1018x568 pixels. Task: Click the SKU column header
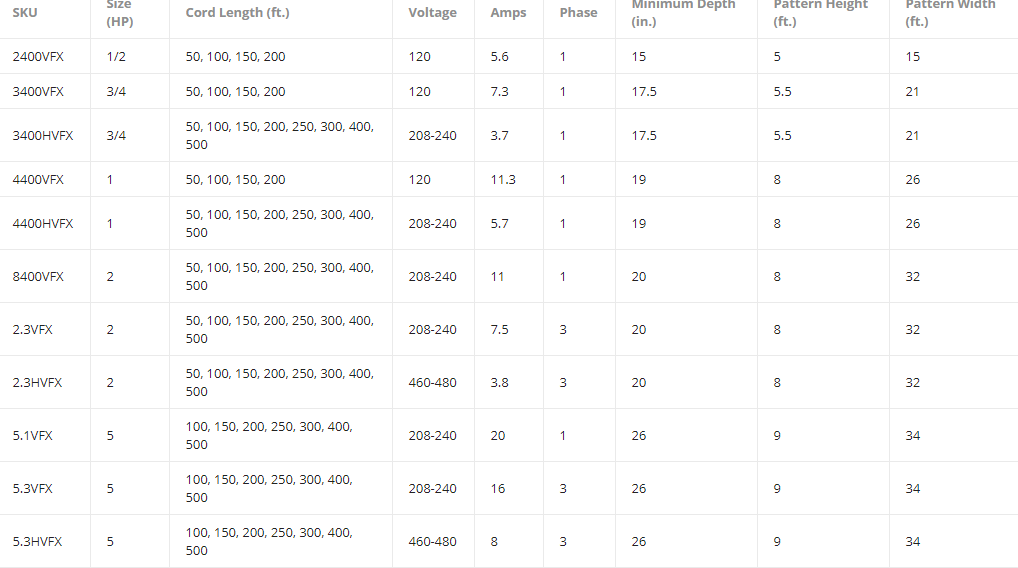(25, 13)
